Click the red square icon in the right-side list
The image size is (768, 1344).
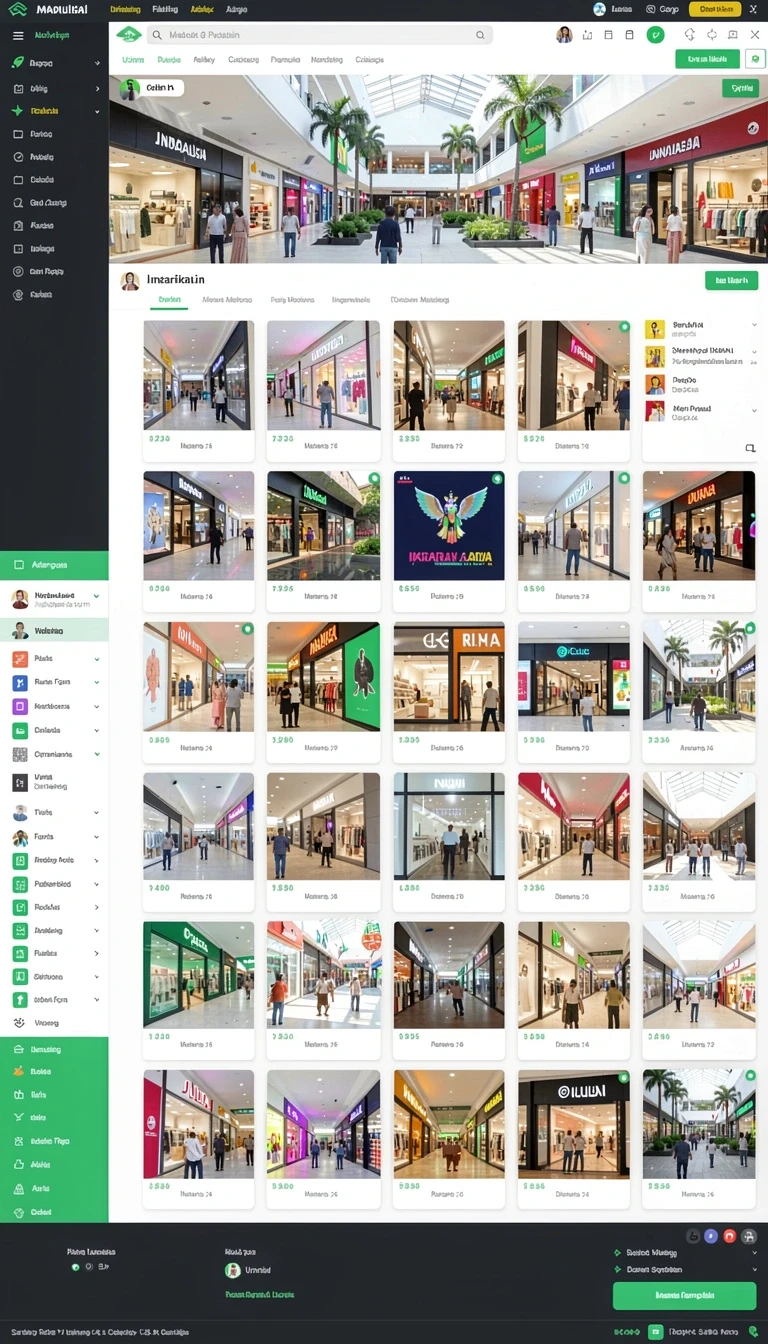pos(655,410)
